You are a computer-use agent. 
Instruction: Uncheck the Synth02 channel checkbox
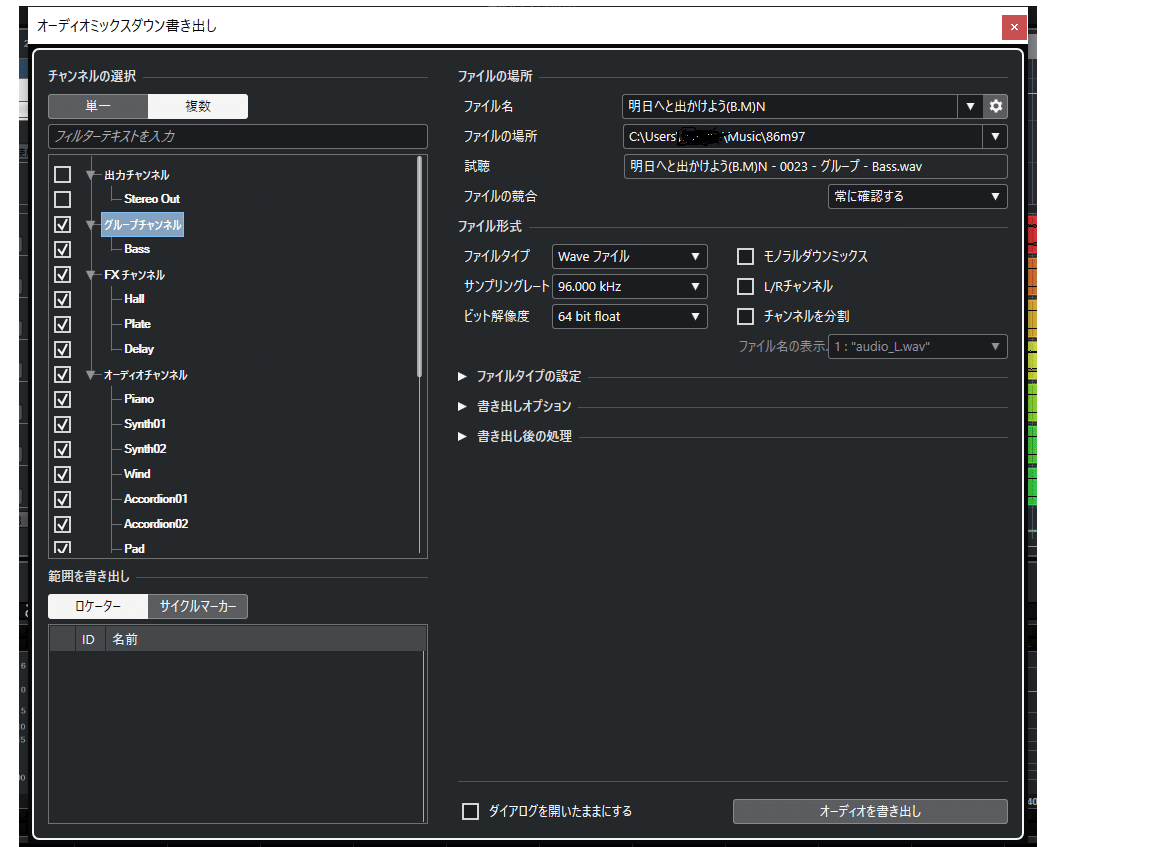pos(62,450)
